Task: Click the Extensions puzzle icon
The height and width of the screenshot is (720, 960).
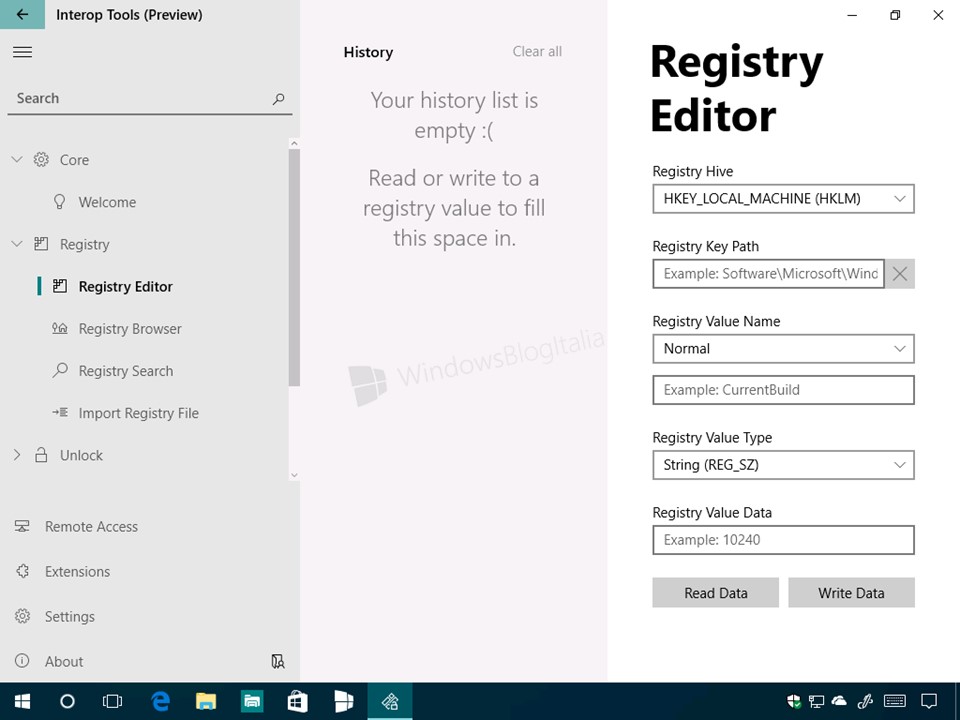Action: 23,571
